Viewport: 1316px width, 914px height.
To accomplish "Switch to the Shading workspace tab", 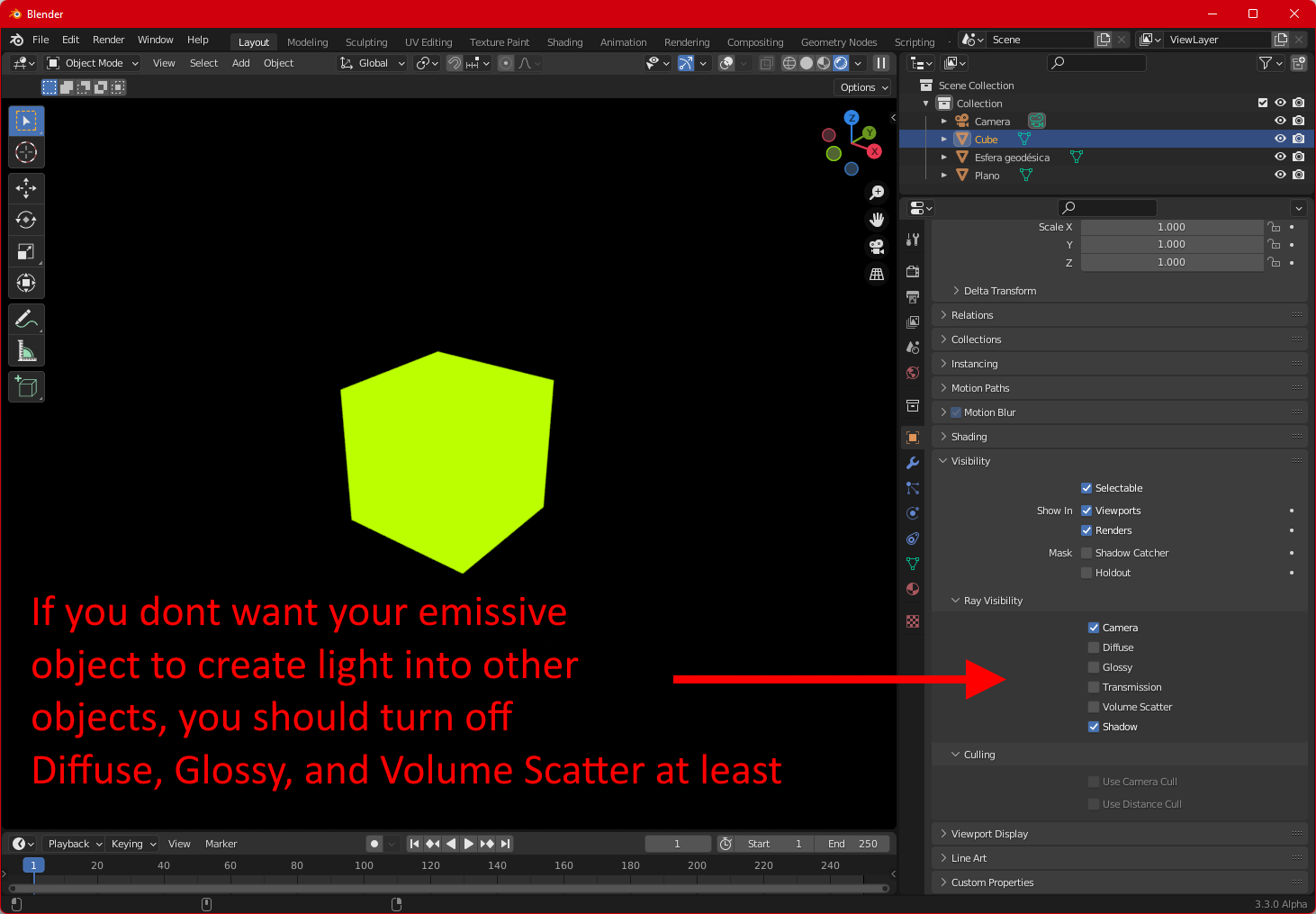I will (x=564, y=42).
